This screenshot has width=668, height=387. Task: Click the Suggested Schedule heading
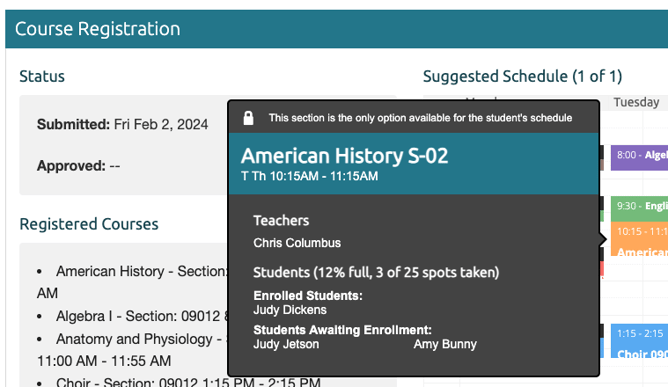click(522, 76)
